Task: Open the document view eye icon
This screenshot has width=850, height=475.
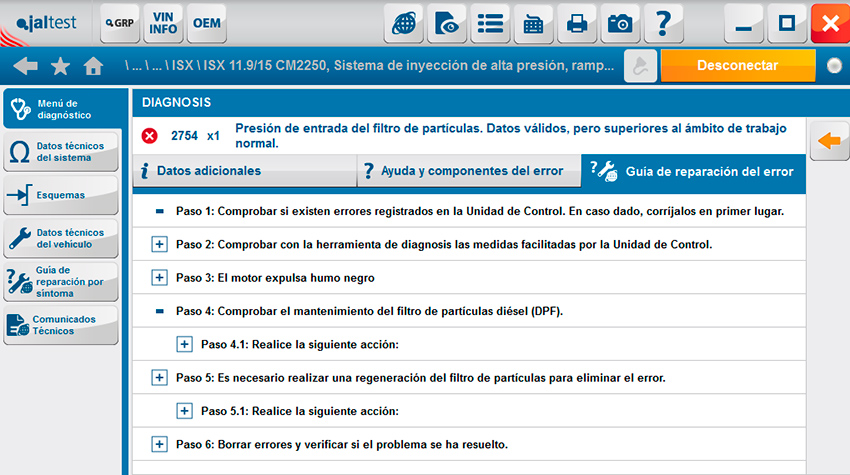Action: [447, 23]
